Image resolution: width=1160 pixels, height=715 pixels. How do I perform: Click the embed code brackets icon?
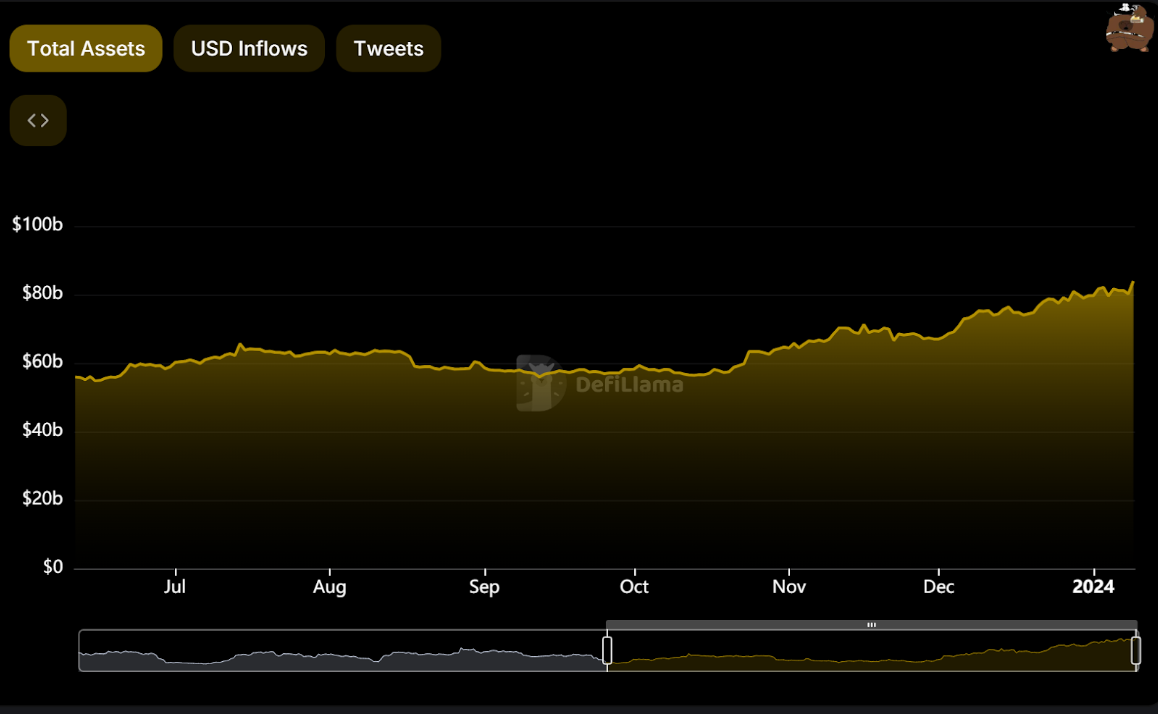(x=38, y=121)
